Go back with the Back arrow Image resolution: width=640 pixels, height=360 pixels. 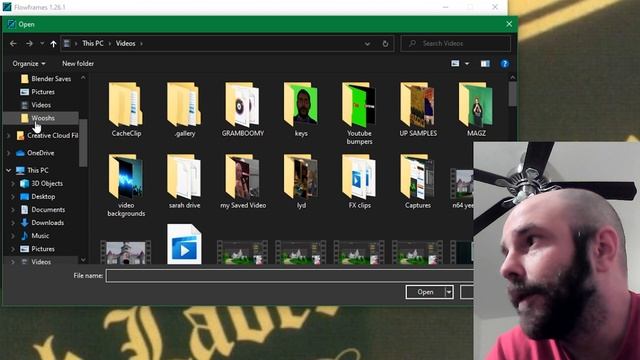pyautogui.click(x=13, y=43)
